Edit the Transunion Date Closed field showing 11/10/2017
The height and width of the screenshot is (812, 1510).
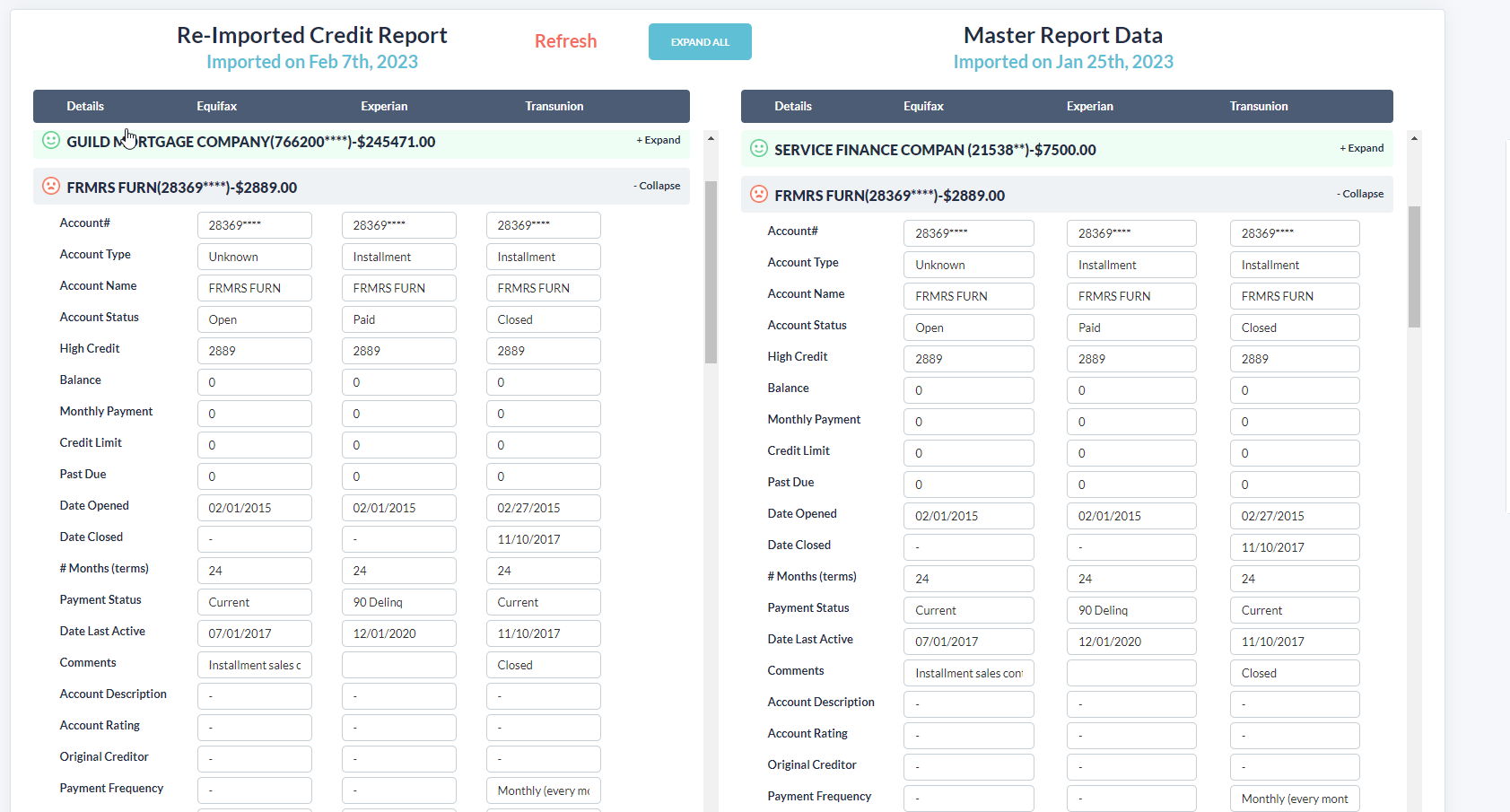point(543,538)
